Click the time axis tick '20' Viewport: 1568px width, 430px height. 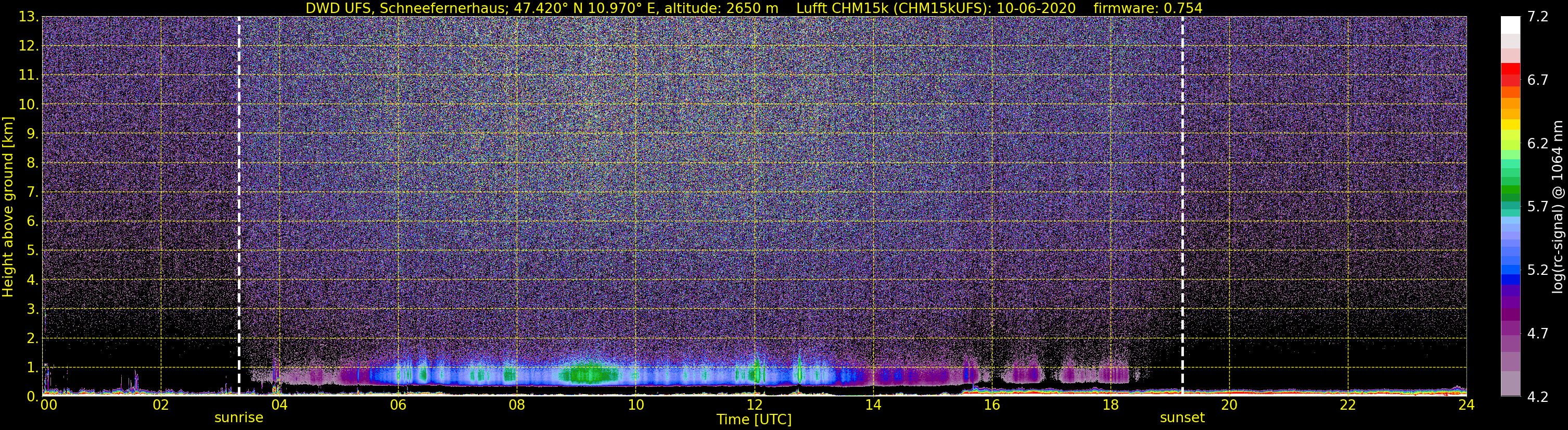tap(1229, 406)
